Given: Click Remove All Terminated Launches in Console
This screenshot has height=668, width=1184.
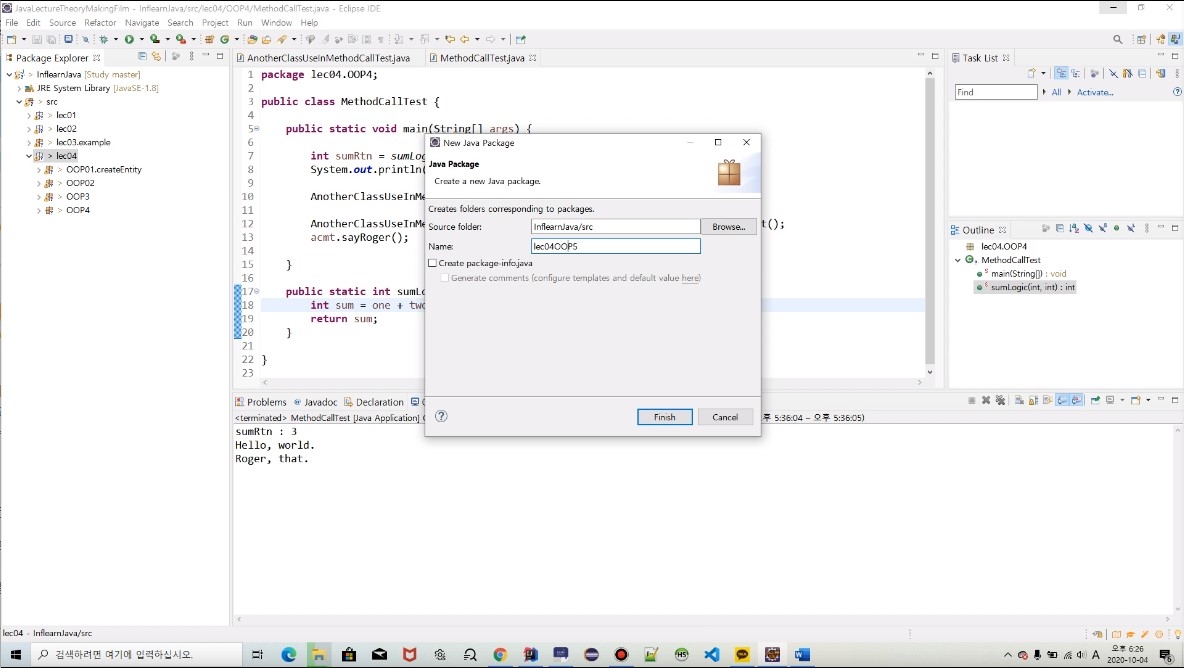Looking at the screenshot, I should (1001, 400).
